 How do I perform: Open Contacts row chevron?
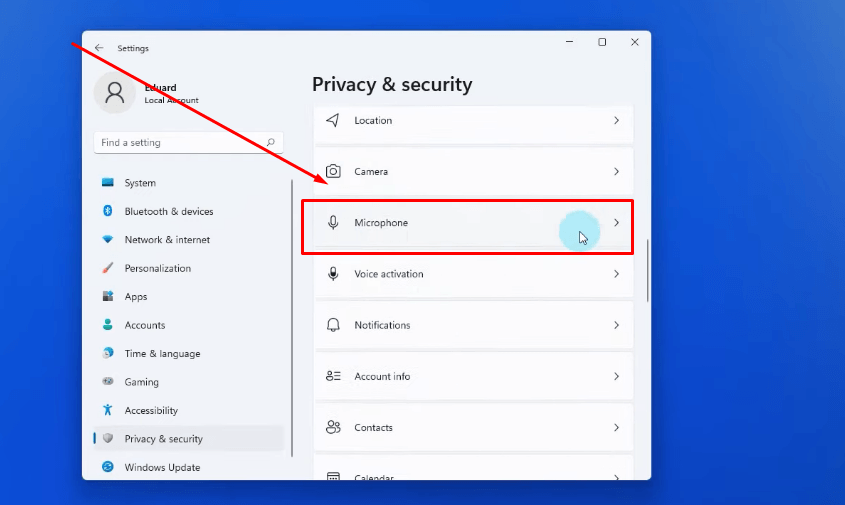click(617, 427)
